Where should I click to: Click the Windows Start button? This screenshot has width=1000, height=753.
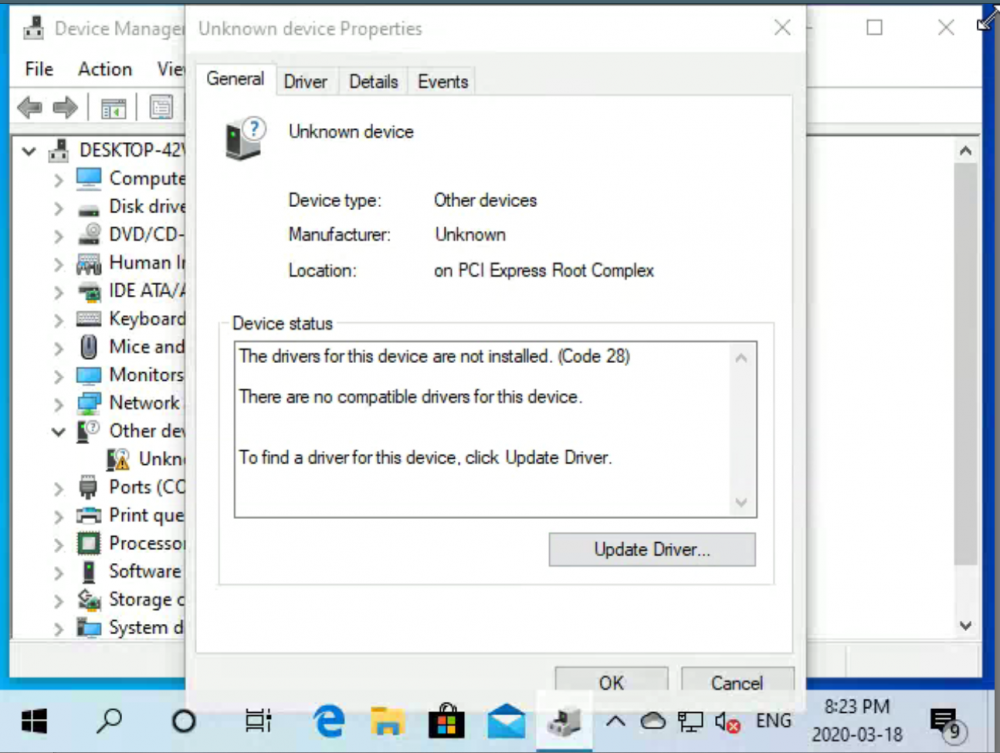34,721
